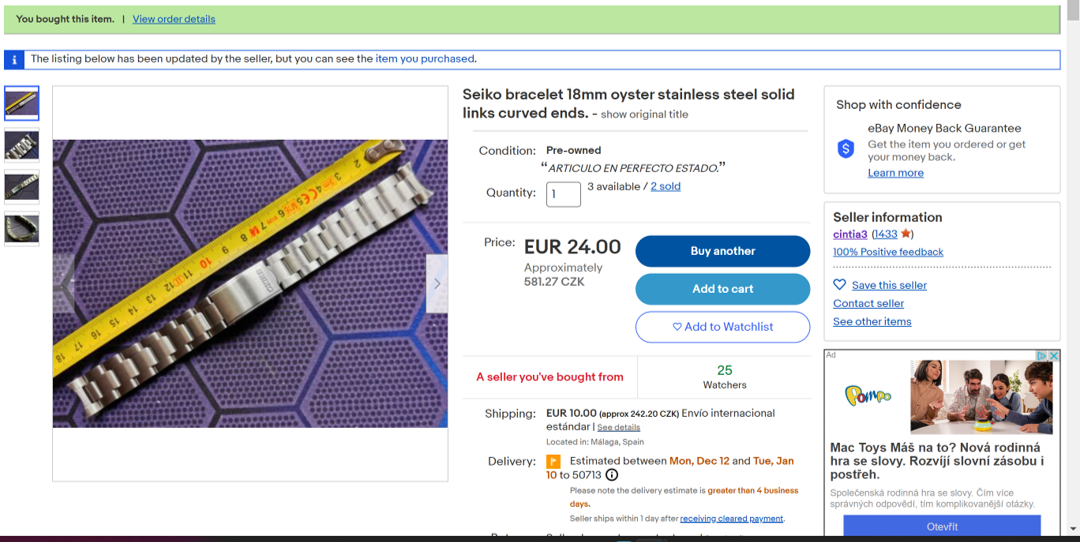Show the next product image
The image size is (1080, 542).
click(x=436, y=284)
